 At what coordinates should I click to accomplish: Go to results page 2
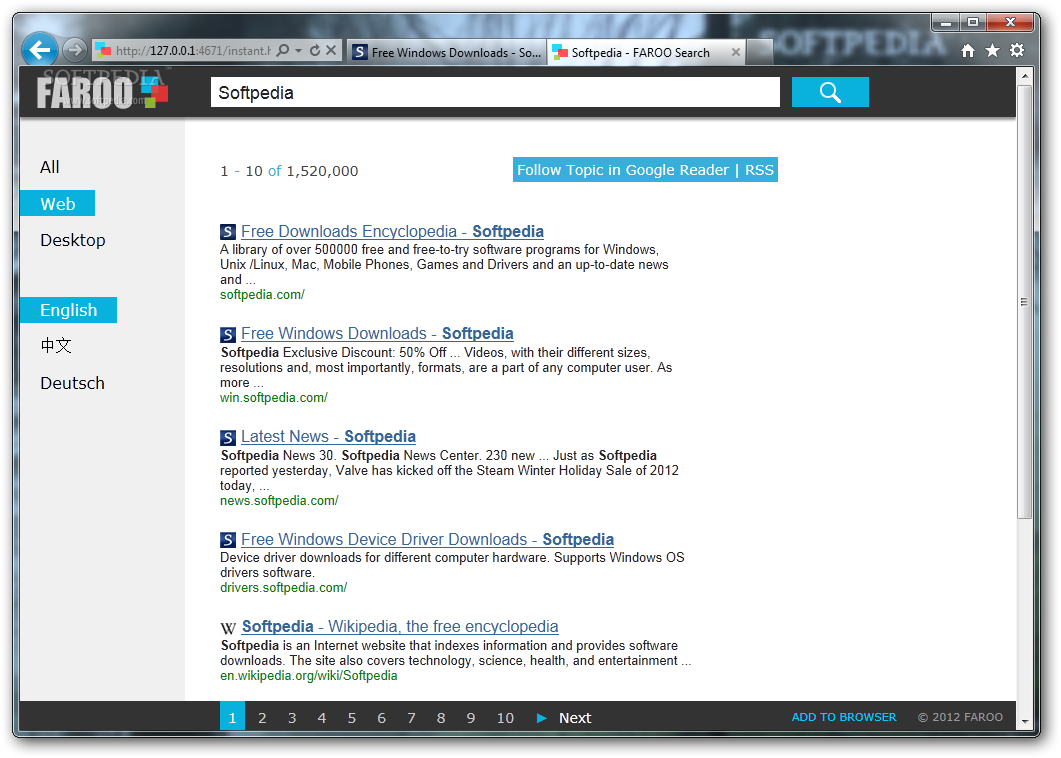(x=262, y=718)
